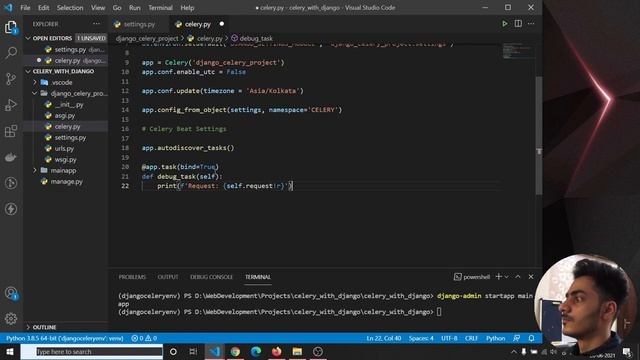
Task: Split the editor to the right
Action: tap(518, 24)
